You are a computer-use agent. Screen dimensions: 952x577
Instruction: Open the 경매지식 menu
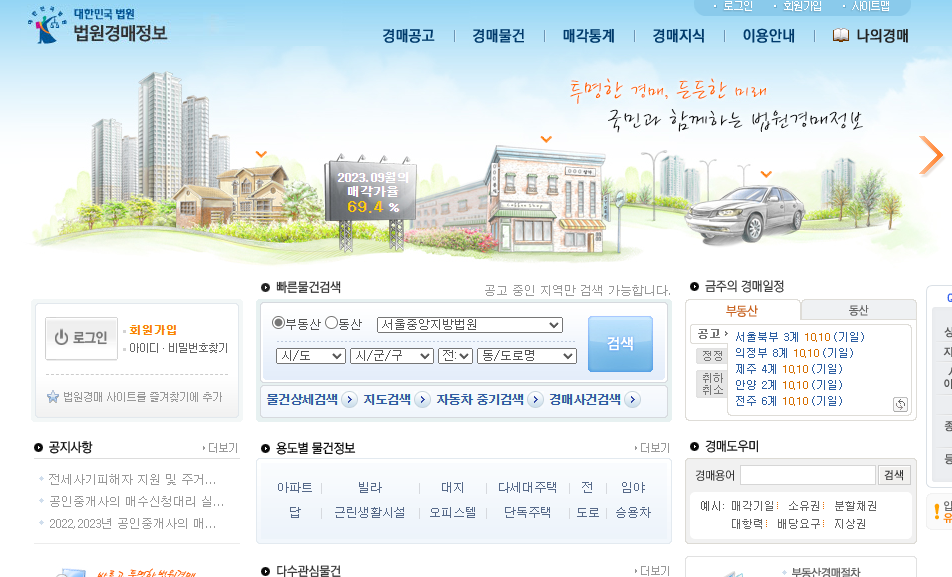click(678, 36)
